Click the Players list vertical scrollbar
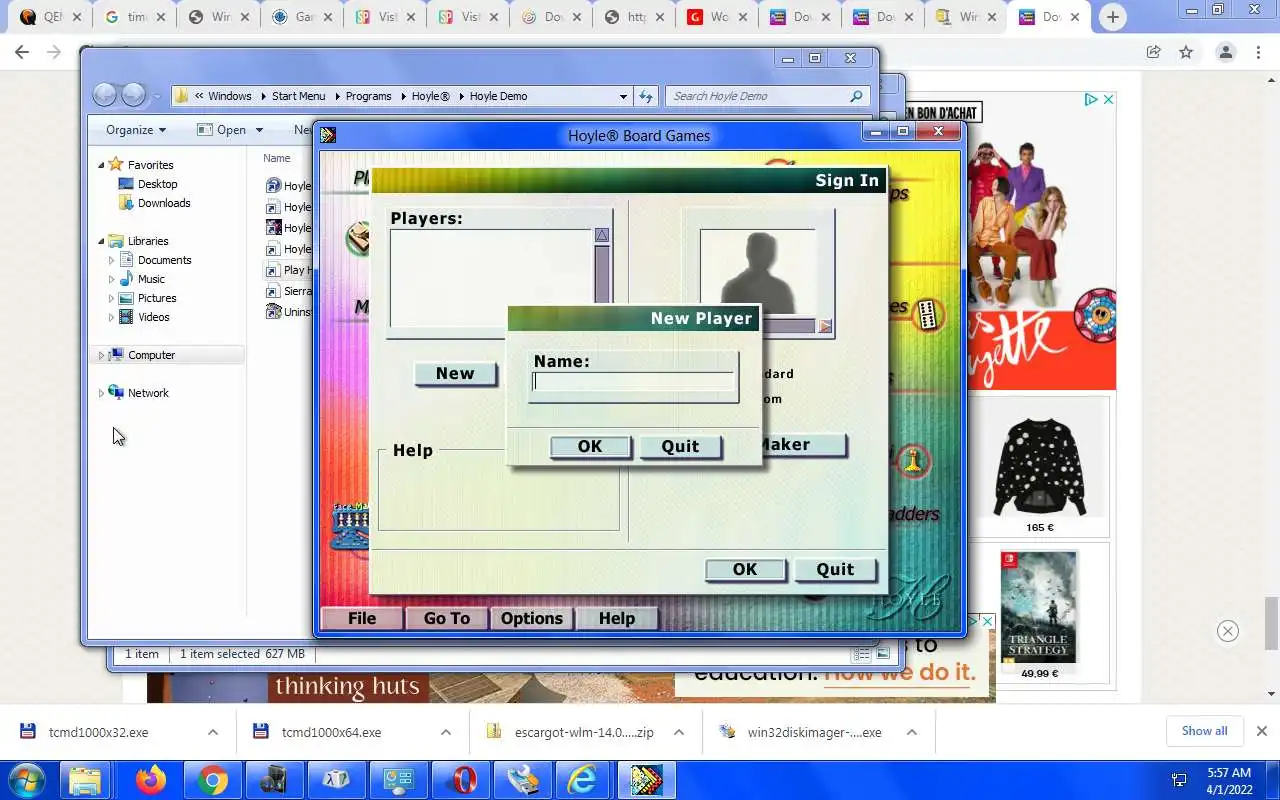This screenshot has width=1280, height=800. [602, 277]
